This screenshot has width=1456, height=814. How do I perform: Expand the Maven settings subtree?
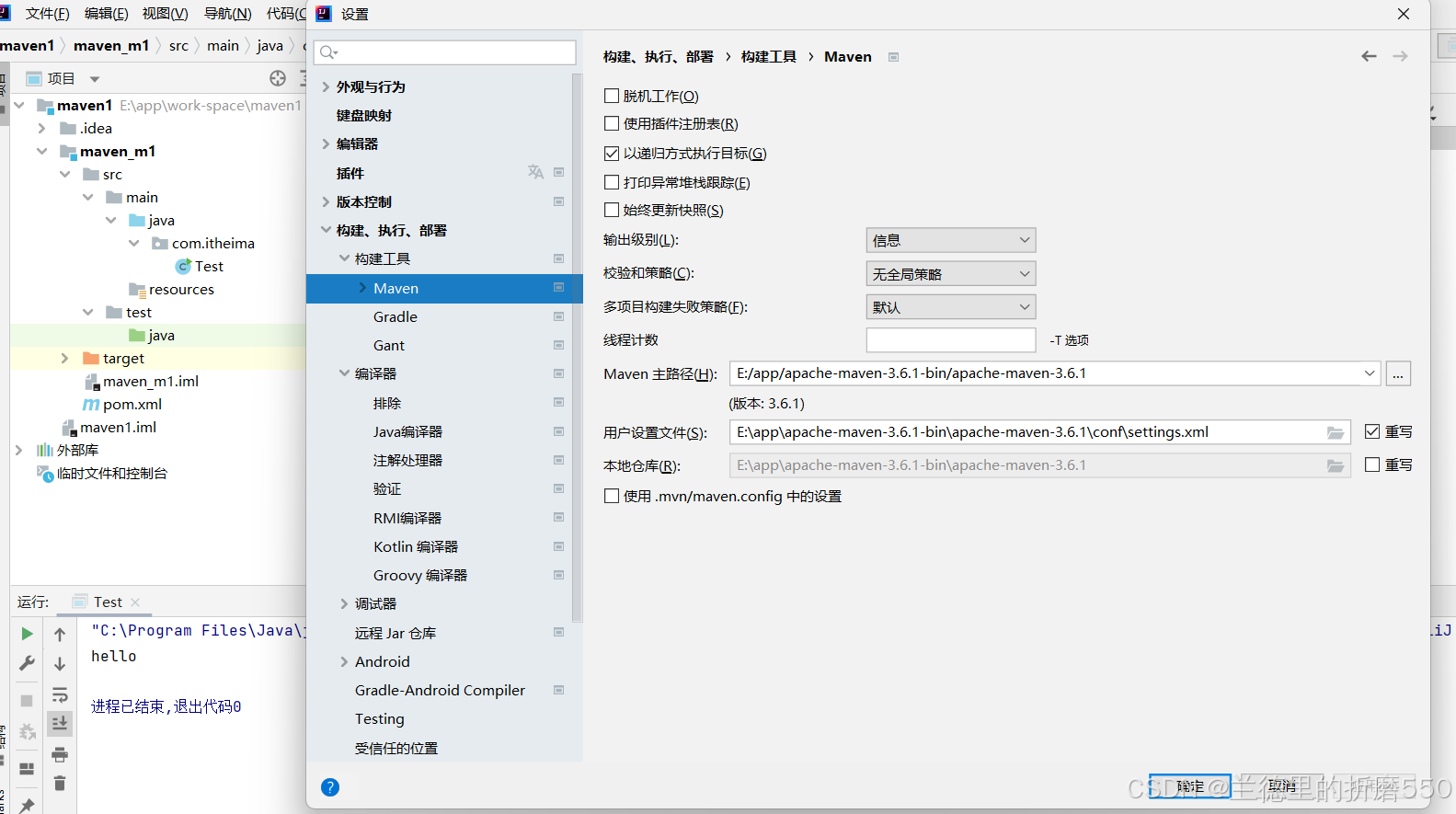[362, 288]
